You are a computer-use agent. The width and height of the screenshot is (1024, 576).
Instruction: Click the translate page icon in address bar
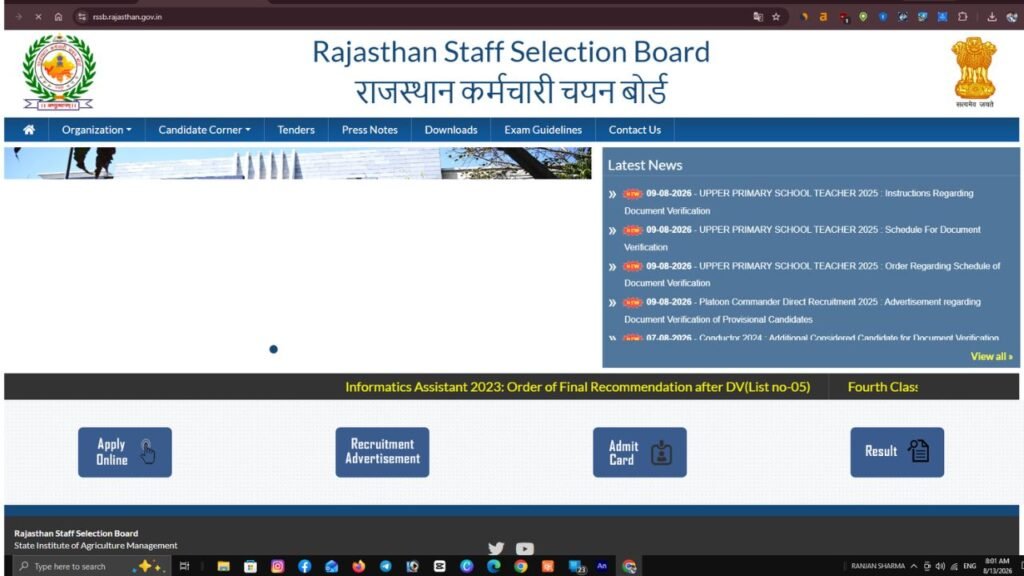[x=758, y=17]
